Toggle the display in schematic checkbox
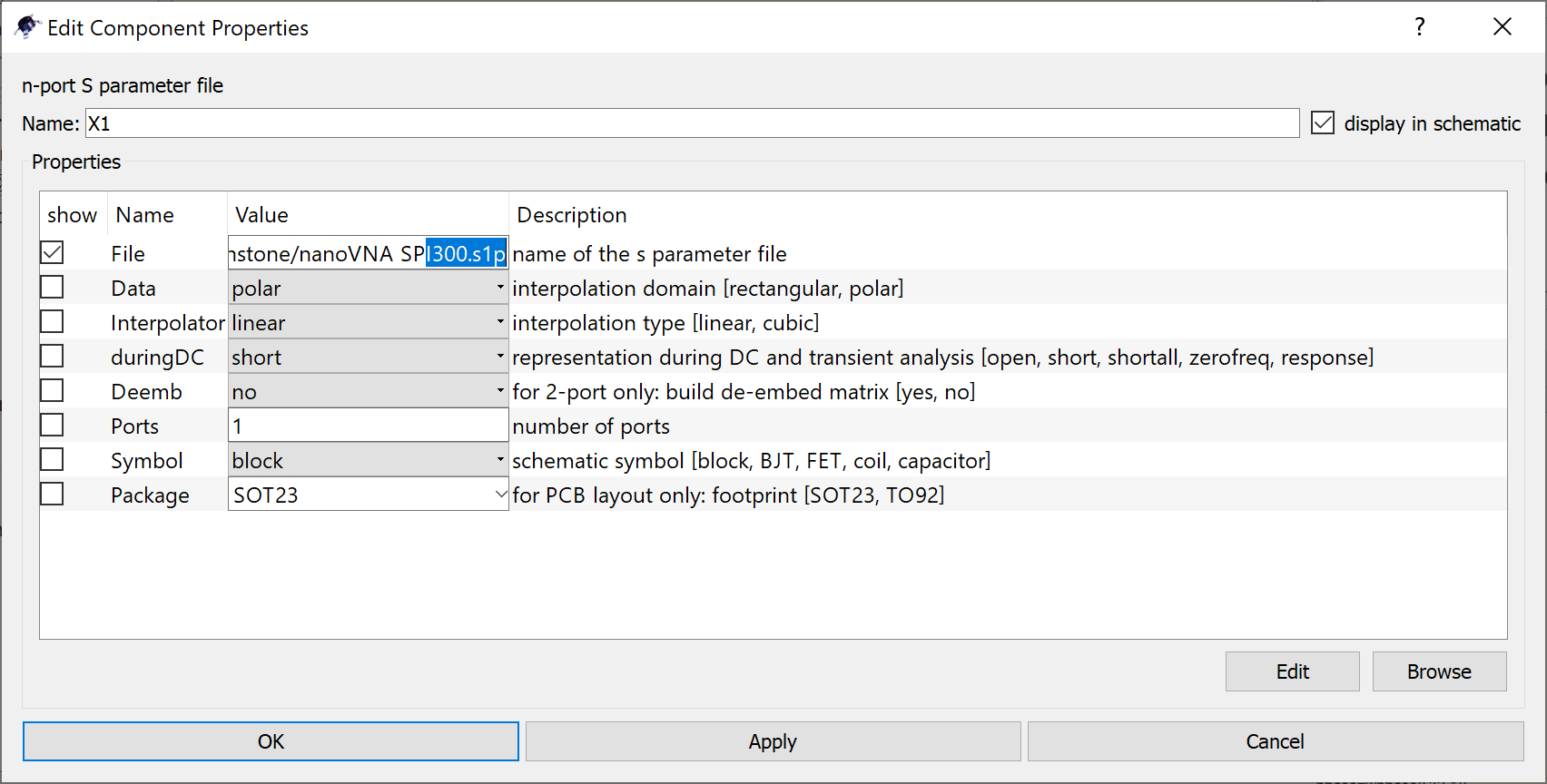The height and width of the screenshot is (784, 1547). (x=1323, y=123)
